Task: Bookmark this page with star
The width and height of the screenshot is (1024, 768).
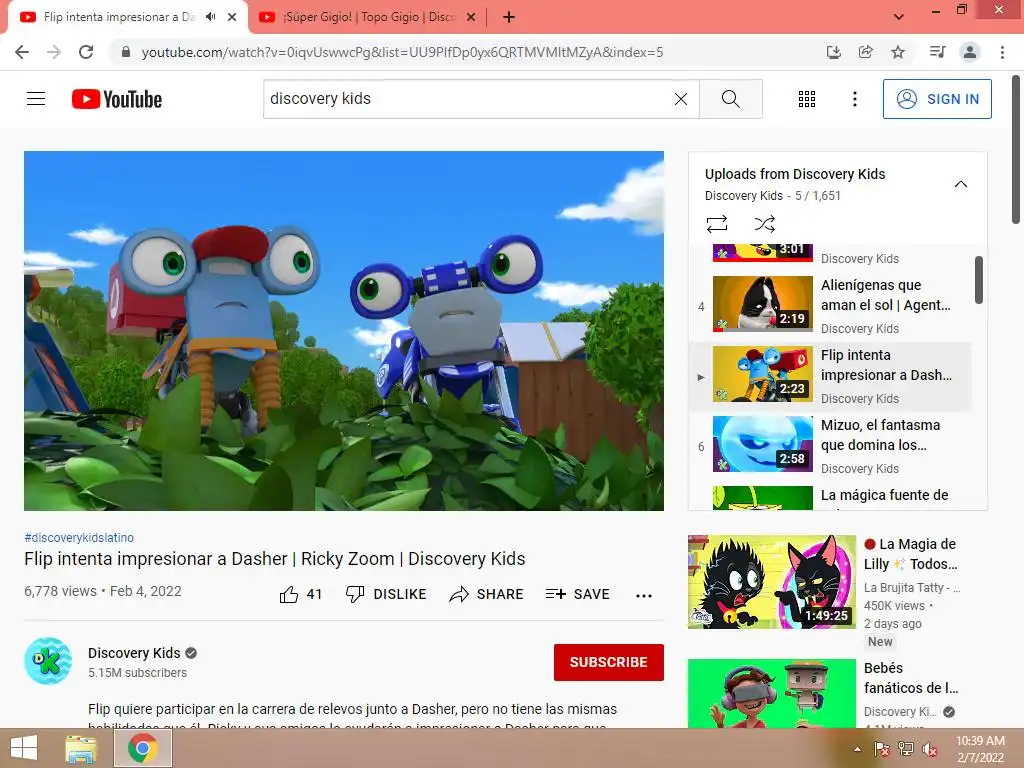Action: click(898, 52)
